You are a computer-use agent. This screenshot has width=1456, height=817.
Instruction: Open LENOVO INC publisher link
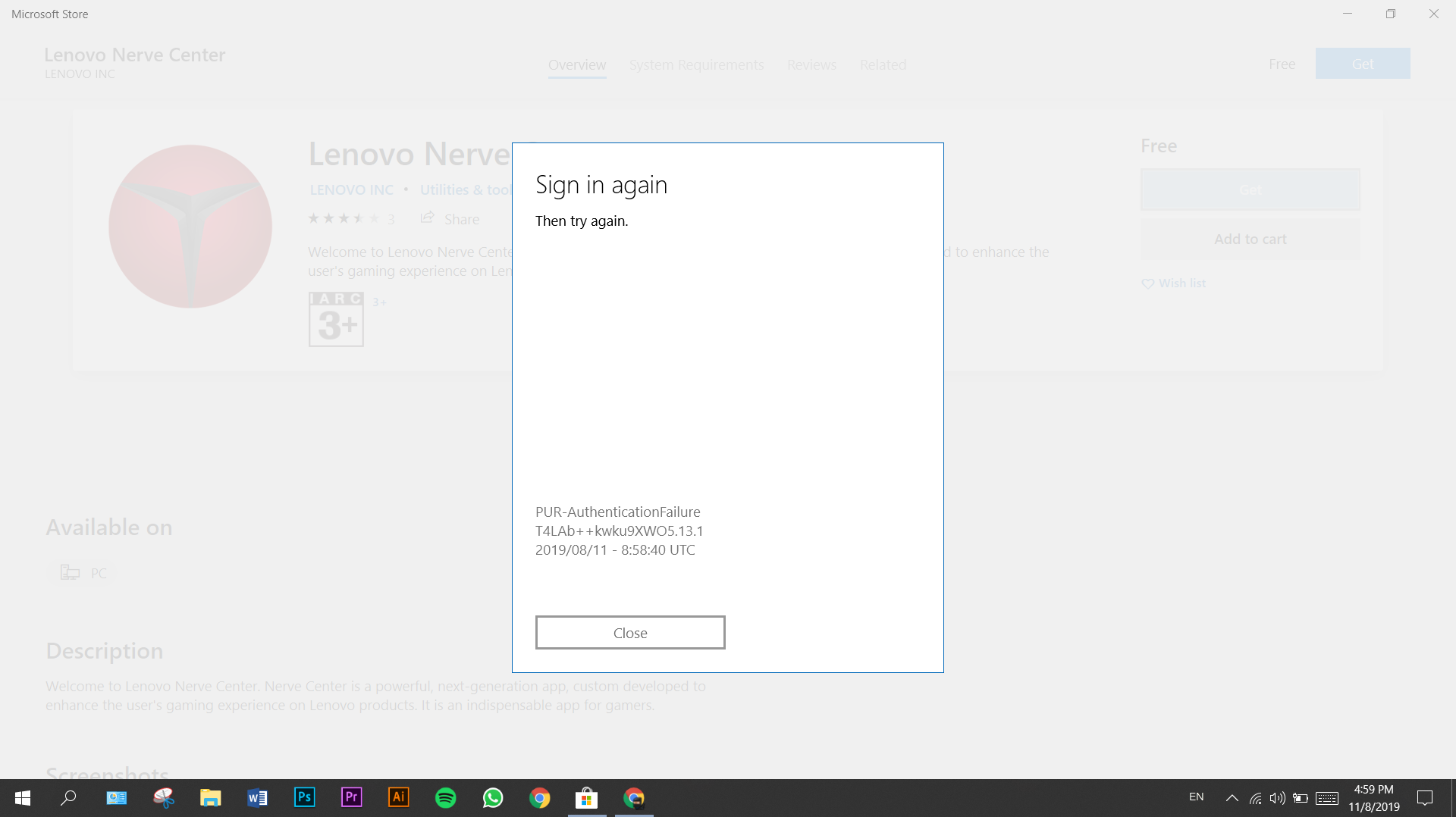click(x=352, y=190)
